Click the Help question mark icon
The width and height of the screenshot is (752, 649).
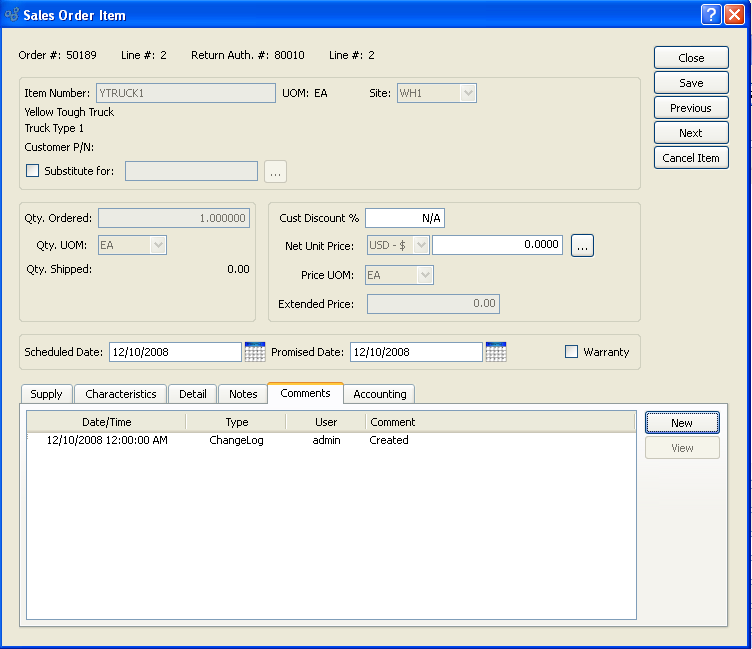click(710, 14)
